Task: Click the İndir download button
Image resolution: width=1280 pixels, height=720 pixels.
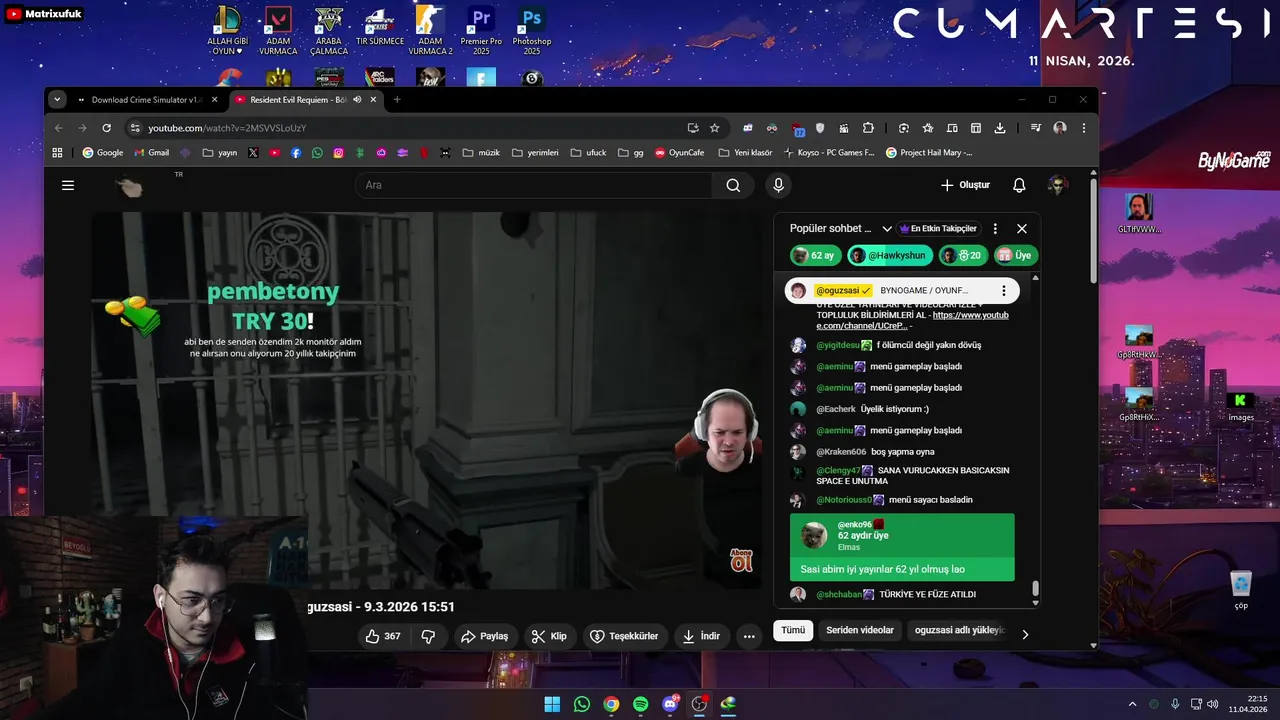Action: [x=701, y=636]
